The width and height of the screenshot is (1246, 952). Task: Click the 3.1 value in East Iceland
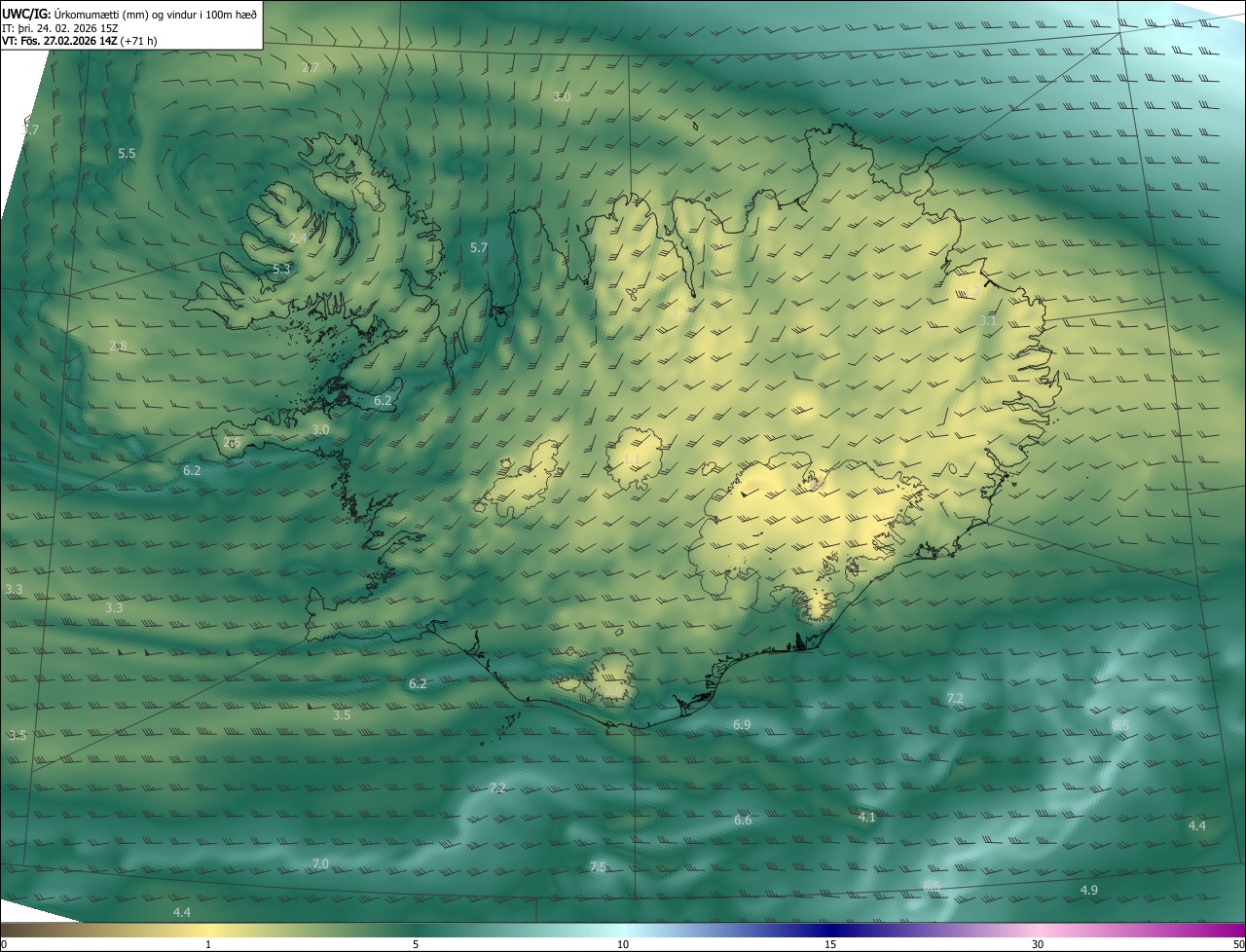988,321
